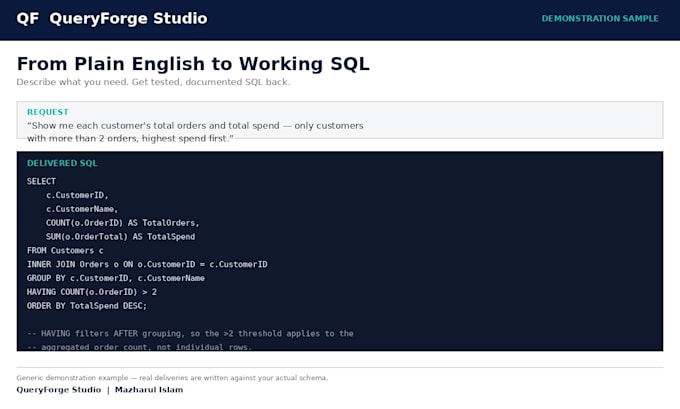
Task: Click the c.CustomerID, column line
Action: click(77, 195)
